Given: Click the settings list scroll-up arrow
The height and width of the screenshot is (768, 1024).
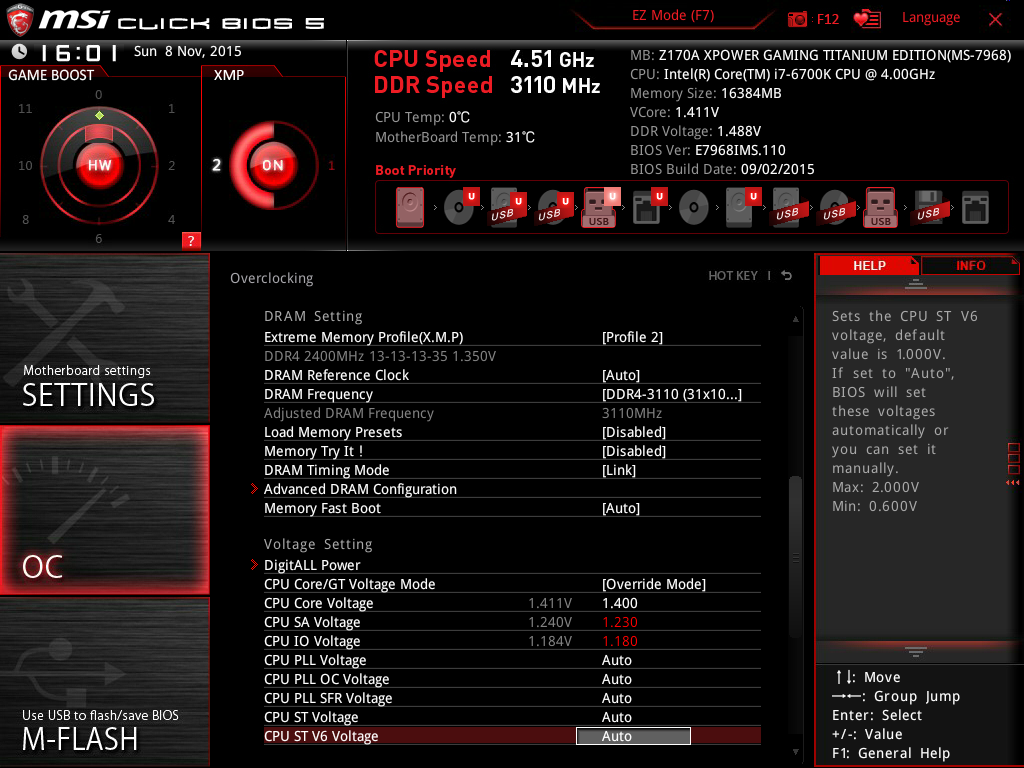Looking at the screenshot, I should pos(795,319).
